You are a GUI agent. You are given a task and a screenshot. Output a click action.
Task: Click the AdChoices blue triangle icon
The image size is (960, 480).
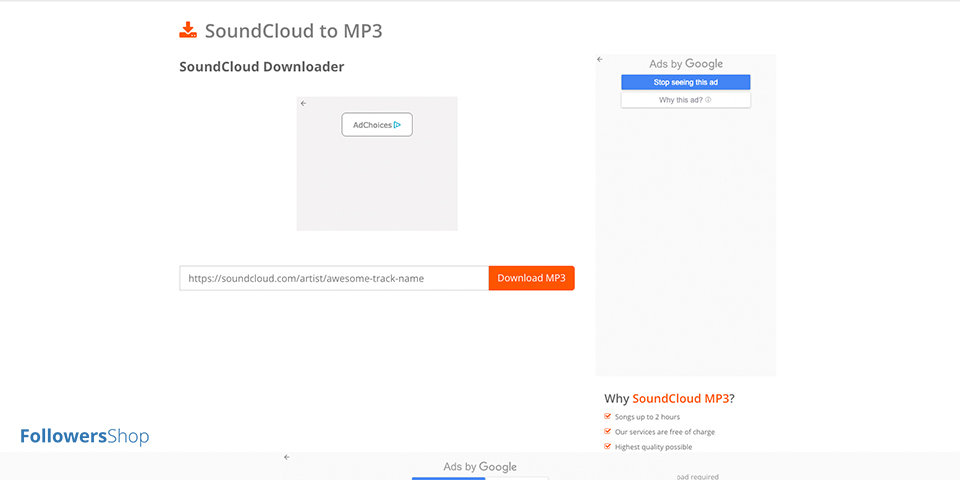[397, 125]
